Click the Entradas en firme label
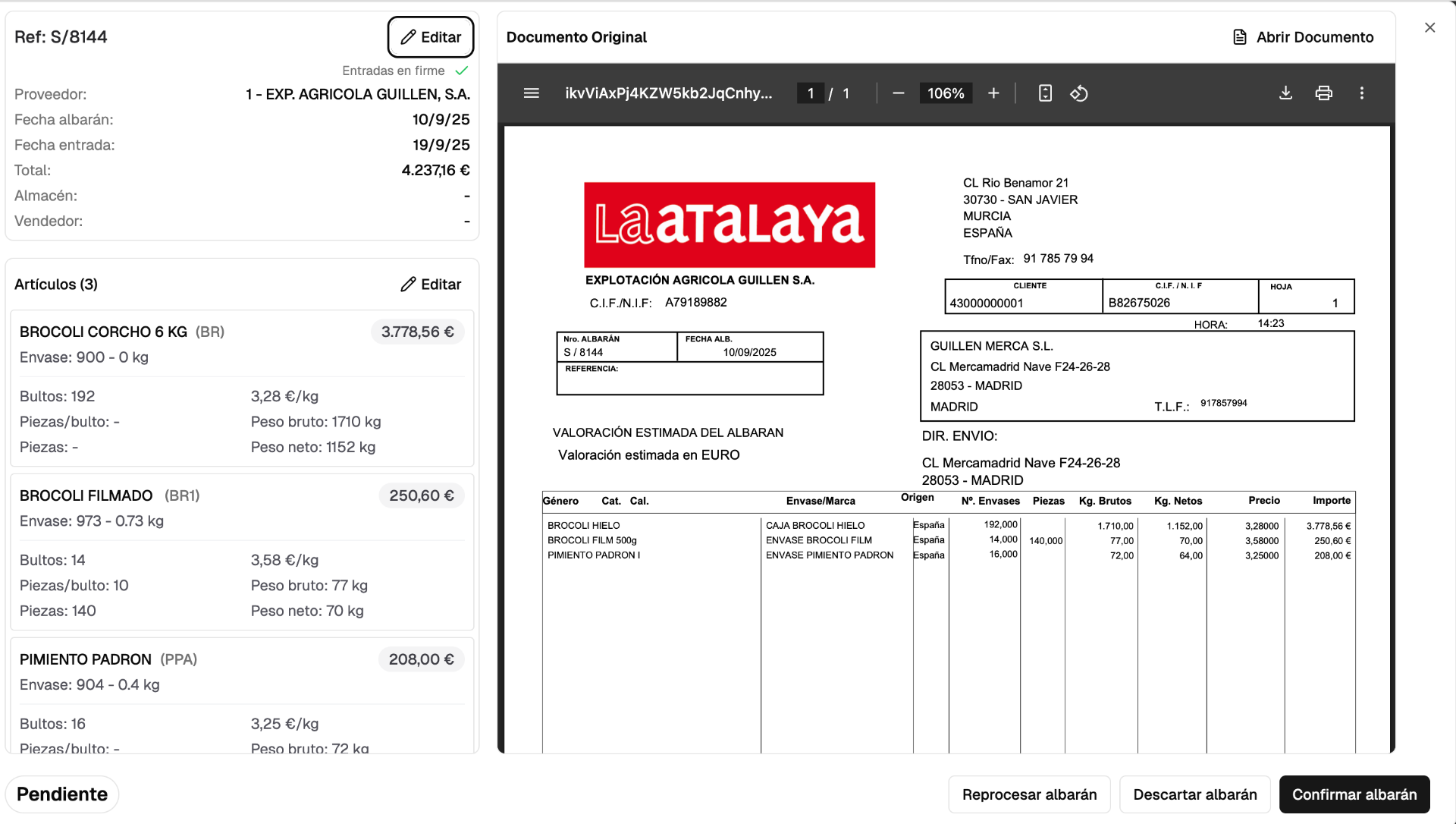Image resolution: width=1456 pixels, height=824 pixels. (394, 71)
